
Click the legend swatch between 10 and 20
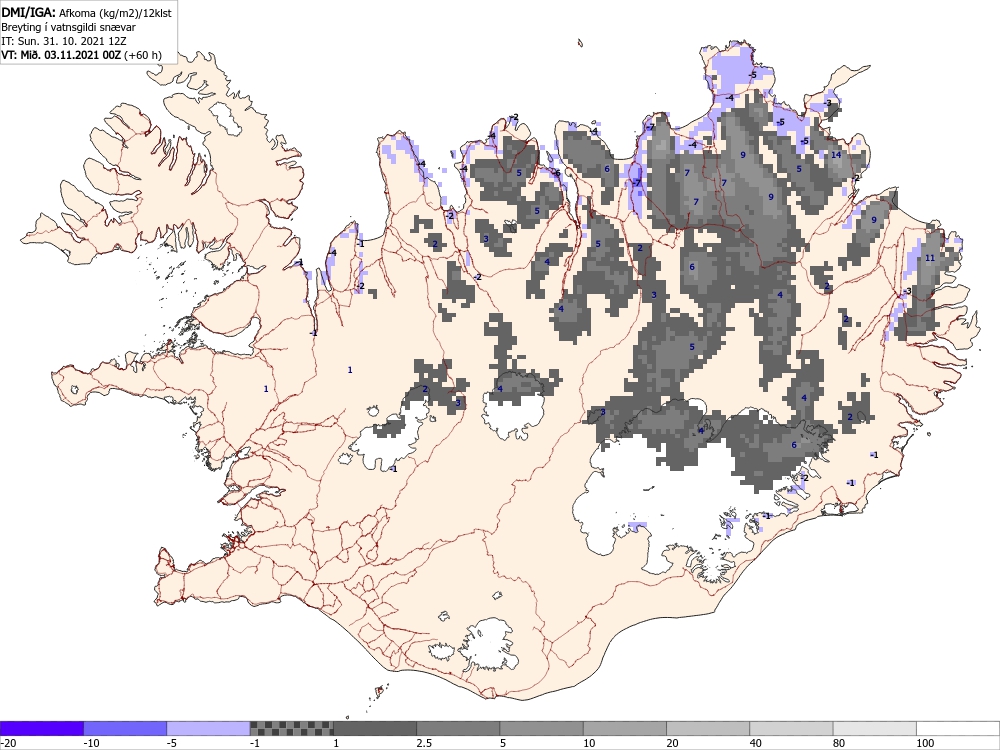[625, 728]
